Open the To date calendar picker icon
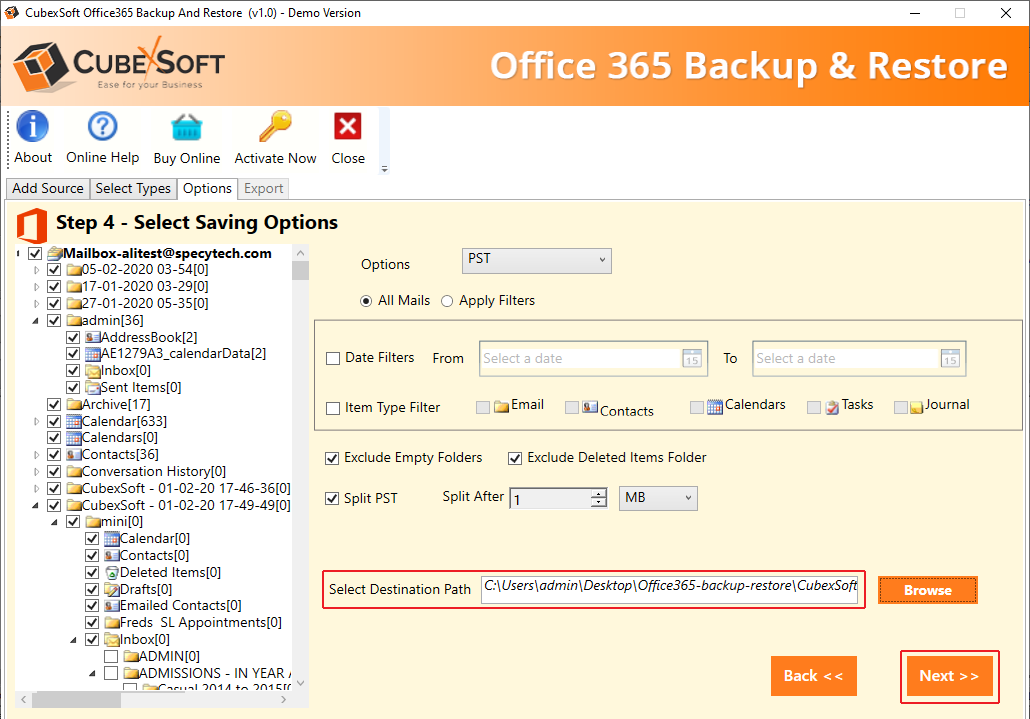This screenshot has height=719, width=1030. pyautogui.click(x=950, y=359)
